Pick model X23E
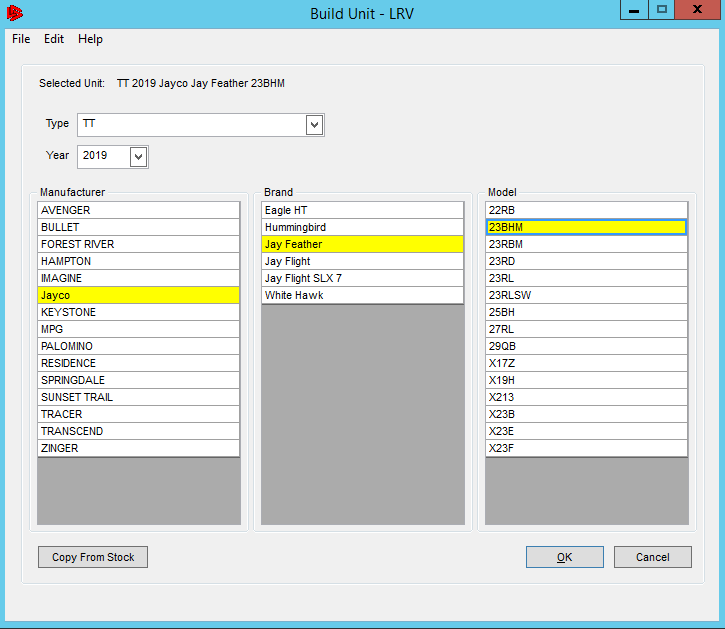Screen dimensions: 725x629 pos(586,431)
